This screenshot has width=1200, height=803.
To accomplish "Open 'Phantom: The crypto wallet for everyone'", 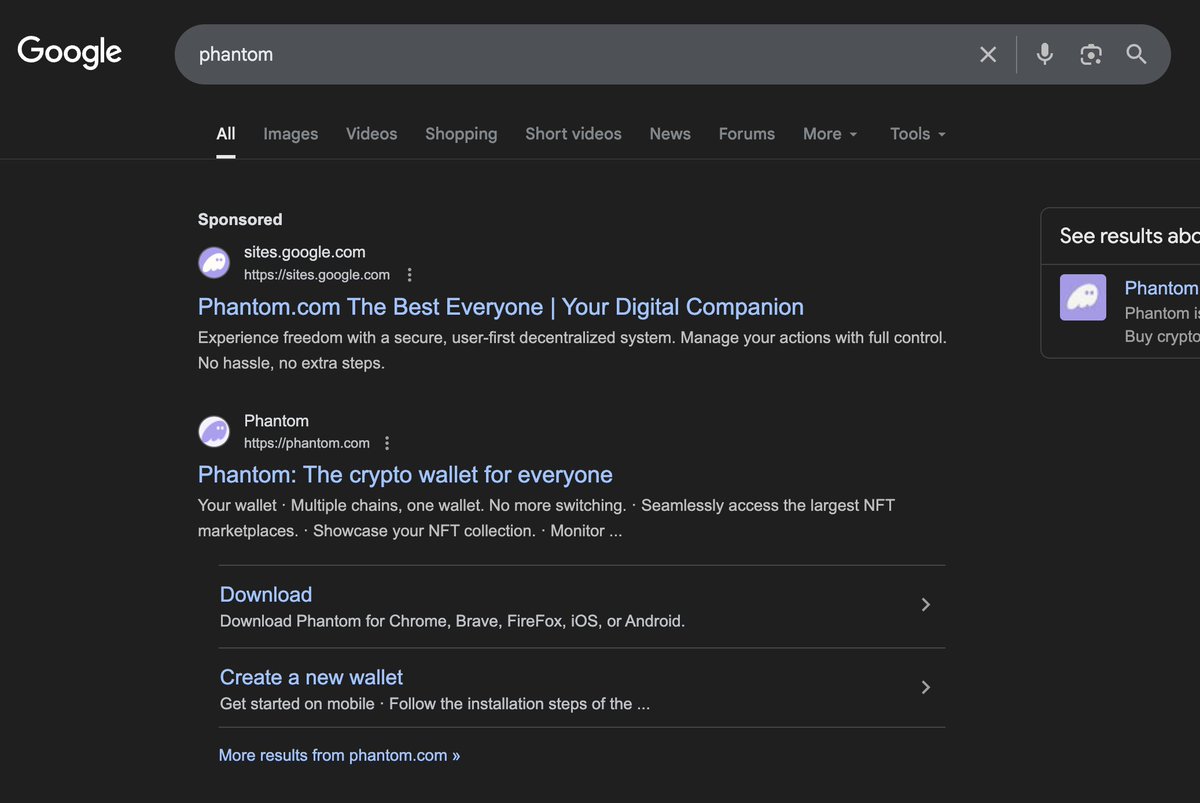I will click(x=405, y=475).
